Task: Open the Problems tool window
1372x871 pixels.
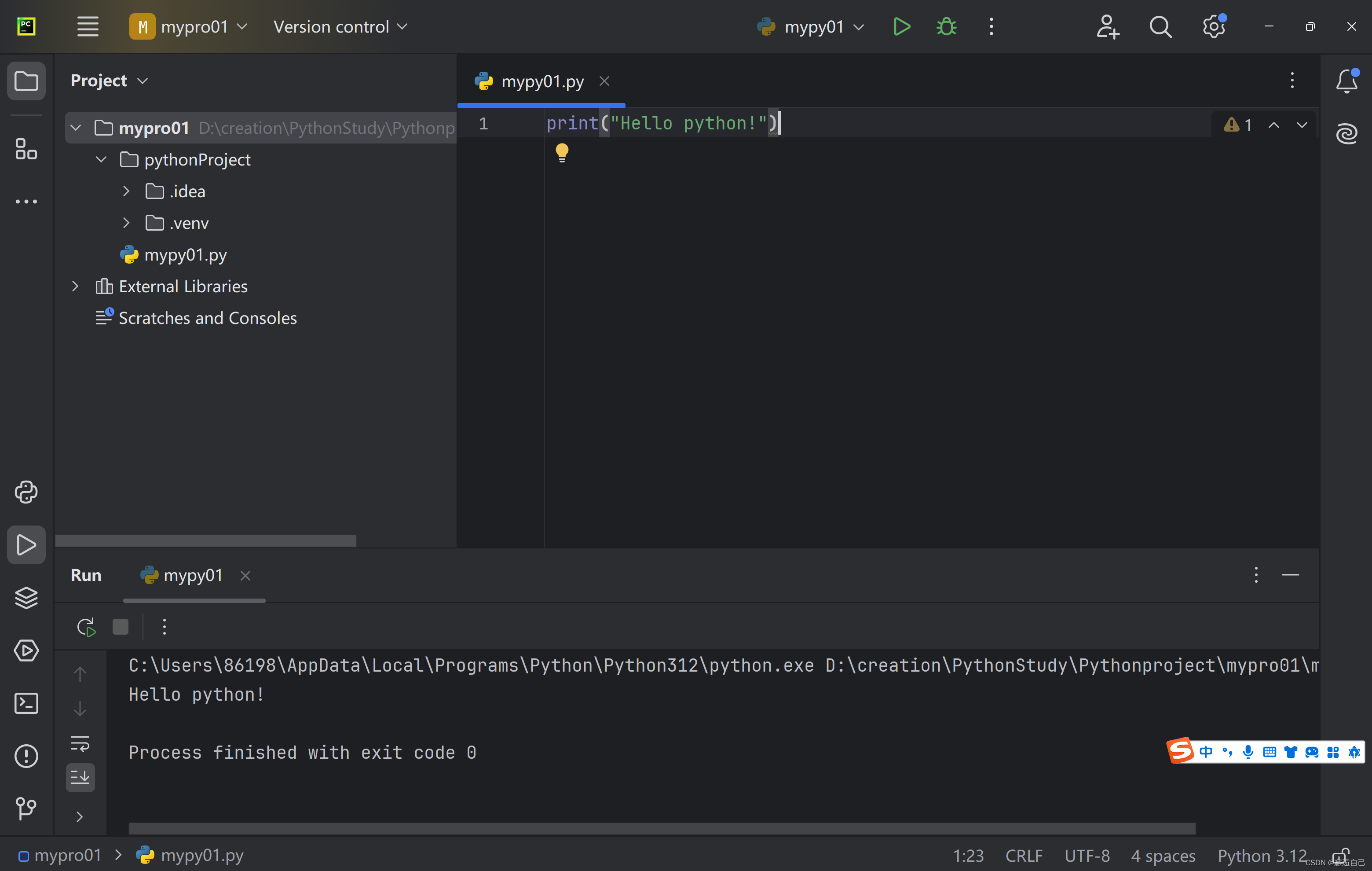Action: click(26, 757)
